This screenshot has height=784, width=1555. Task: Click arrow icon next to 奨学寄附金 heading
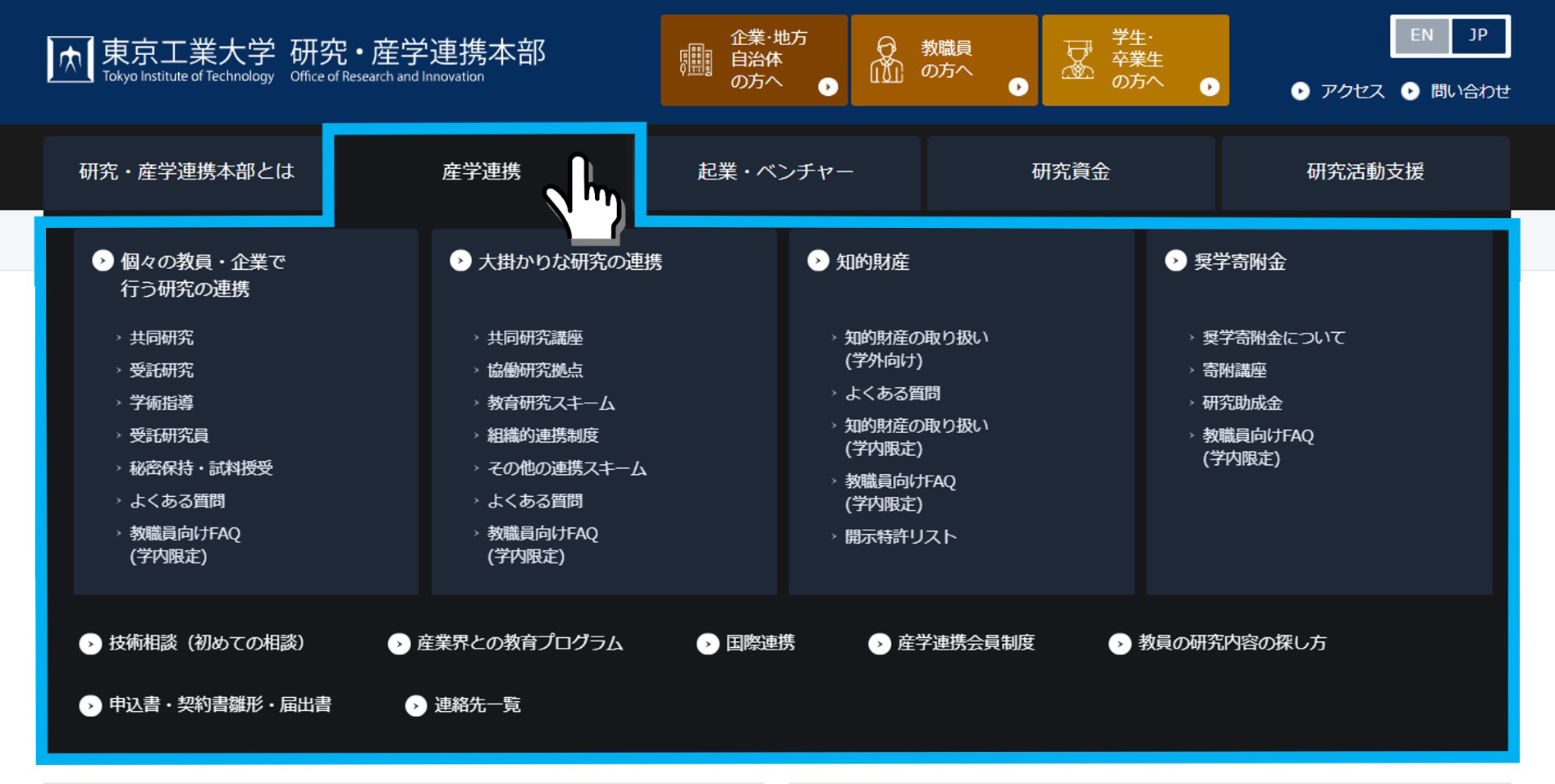[1176, 261]
